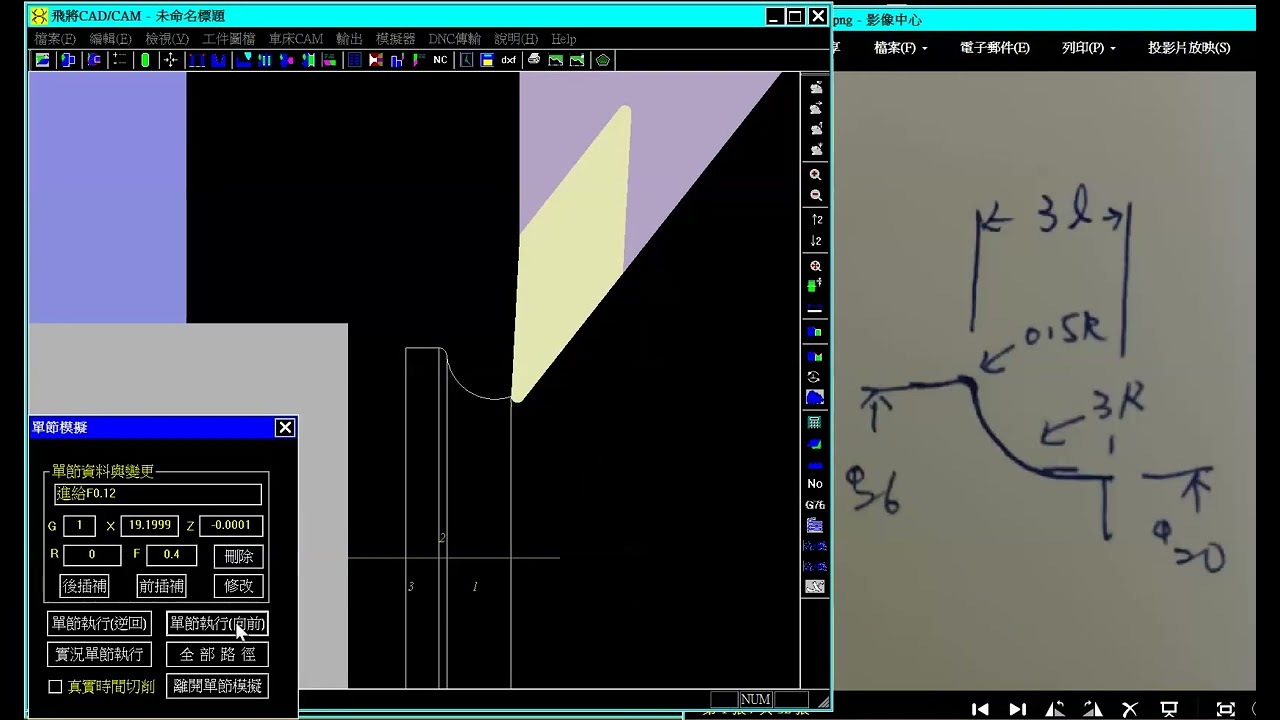Click rotate counterclockwise icon in photo viewer

click(1055, 709)
